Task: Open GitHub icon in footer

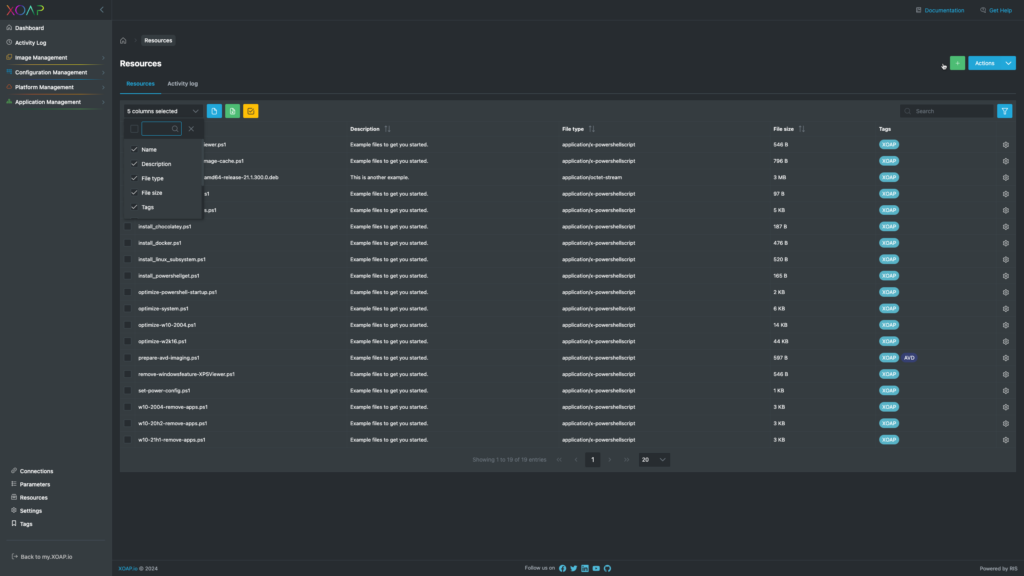Action: point(607,568)
